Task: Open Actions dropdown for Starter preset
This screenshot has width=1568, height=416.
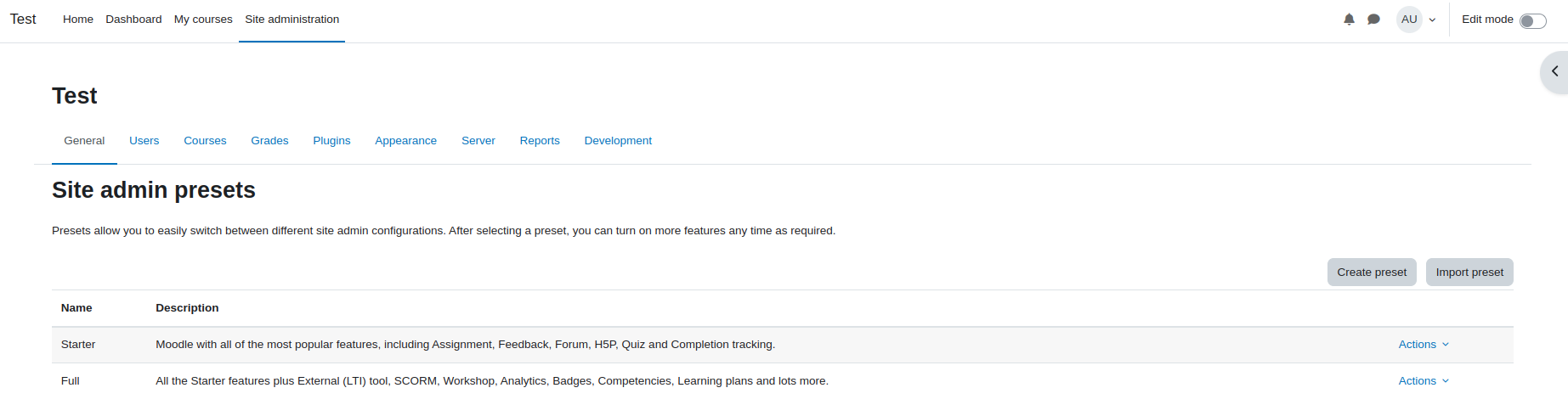Action: point(1424,345)
